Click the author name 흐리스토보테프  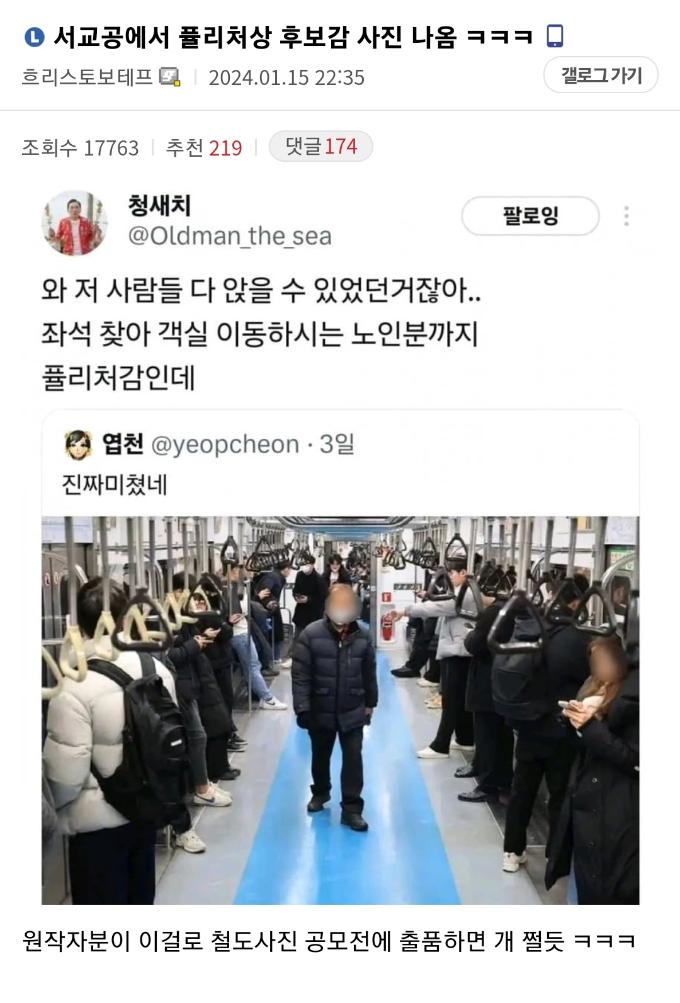(88, 77)
